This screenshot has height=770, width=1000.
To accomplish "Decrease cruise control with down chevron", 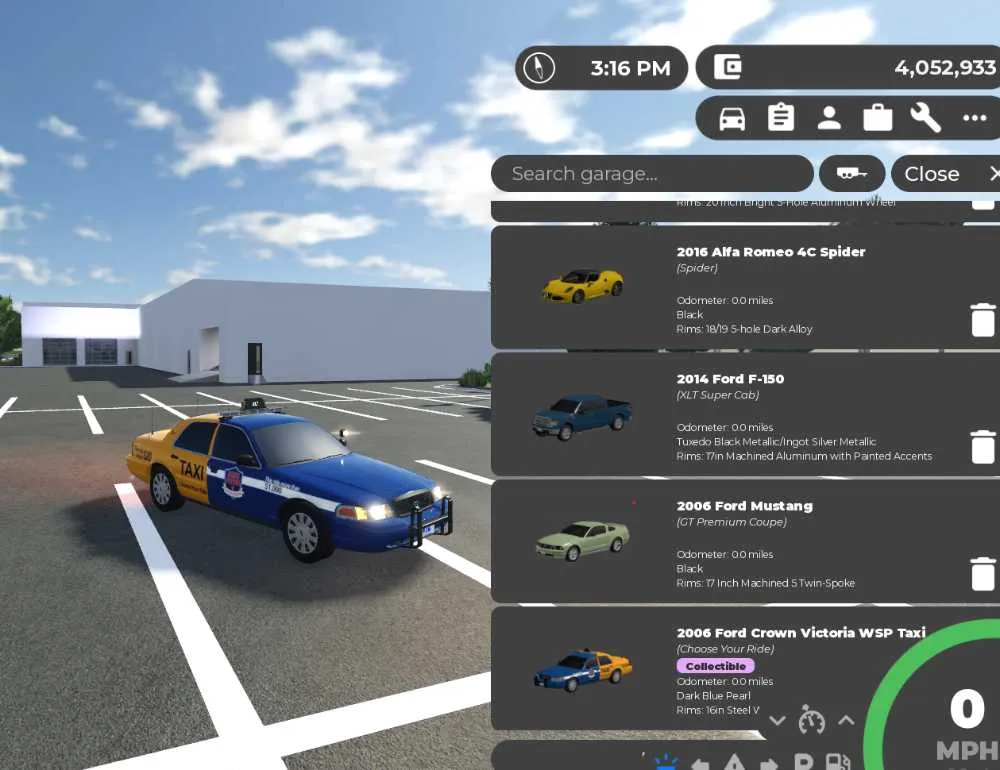I will tap(777, 721).
